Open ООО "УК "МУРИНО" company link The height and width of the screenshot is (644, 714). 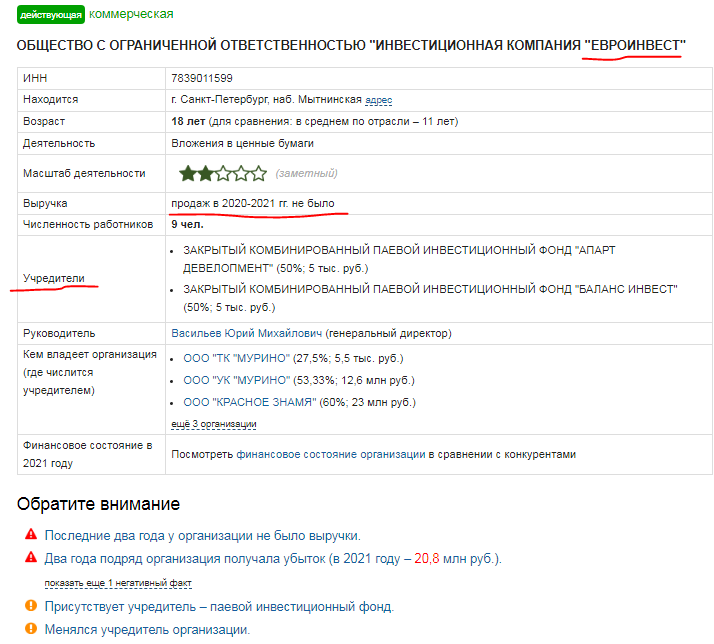236,380
